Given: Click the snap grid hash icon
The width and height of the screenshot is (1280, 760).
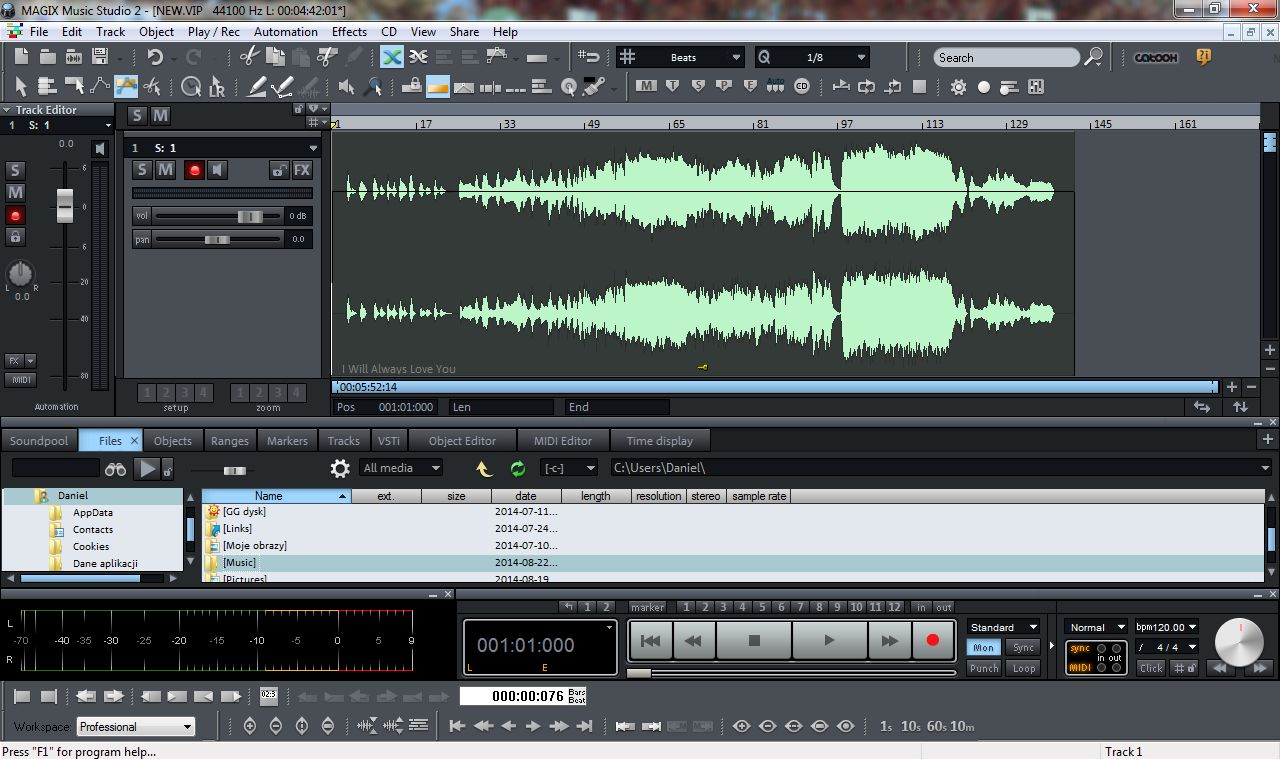Looking at the screenshot, I should [627, 57].
